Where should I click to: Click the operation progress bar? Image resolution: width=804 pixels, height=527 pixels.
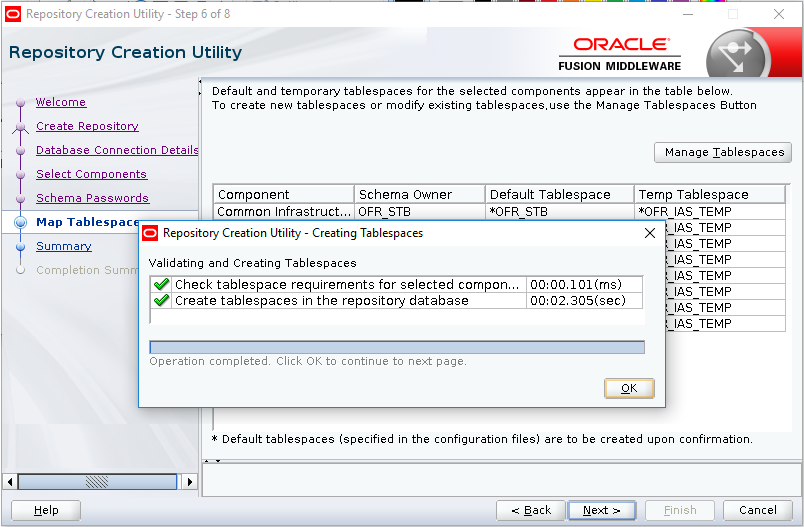[x=396, y=347]
